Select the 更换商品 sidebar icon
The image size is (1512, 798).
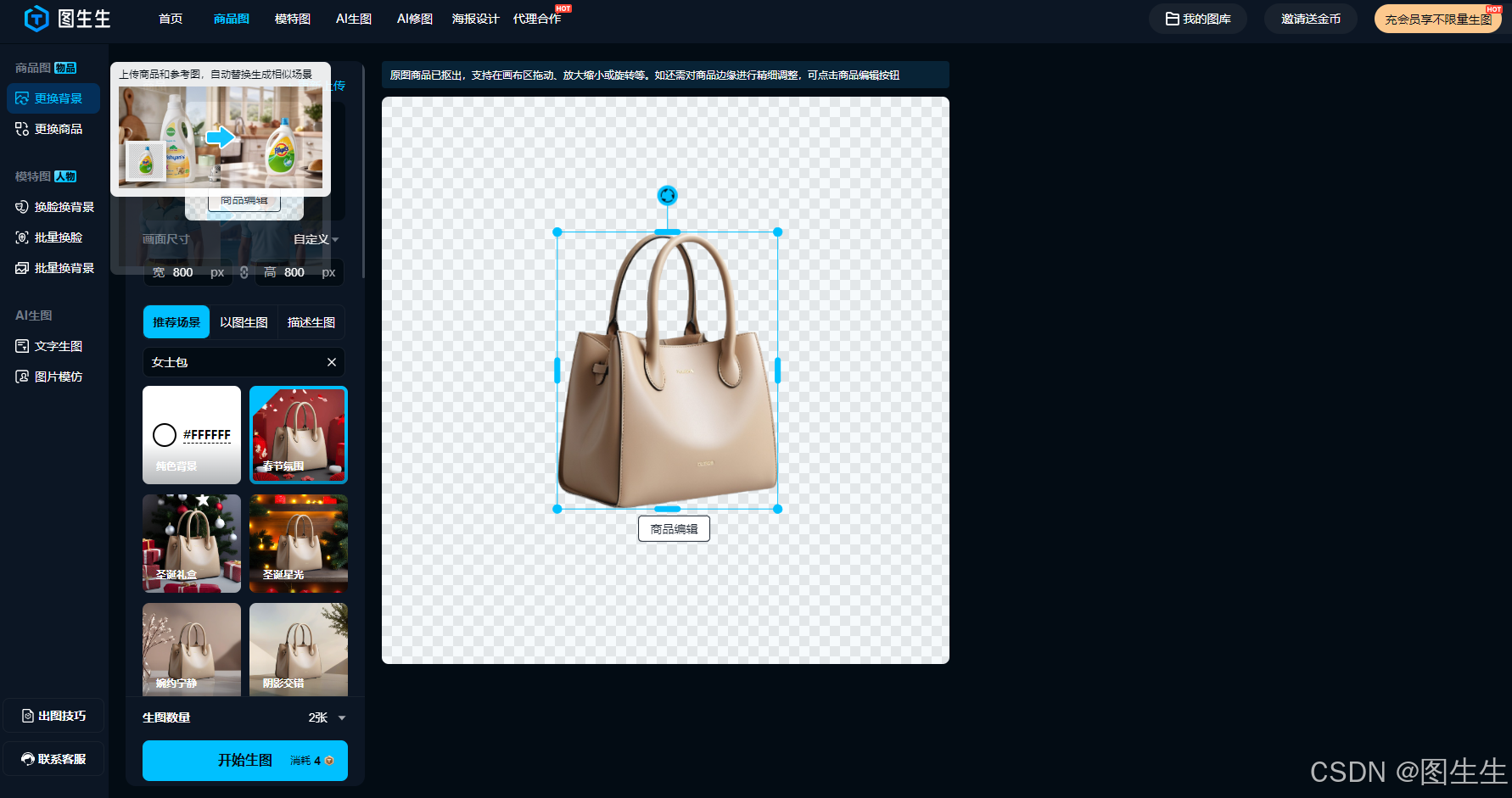tap(22, 129)
